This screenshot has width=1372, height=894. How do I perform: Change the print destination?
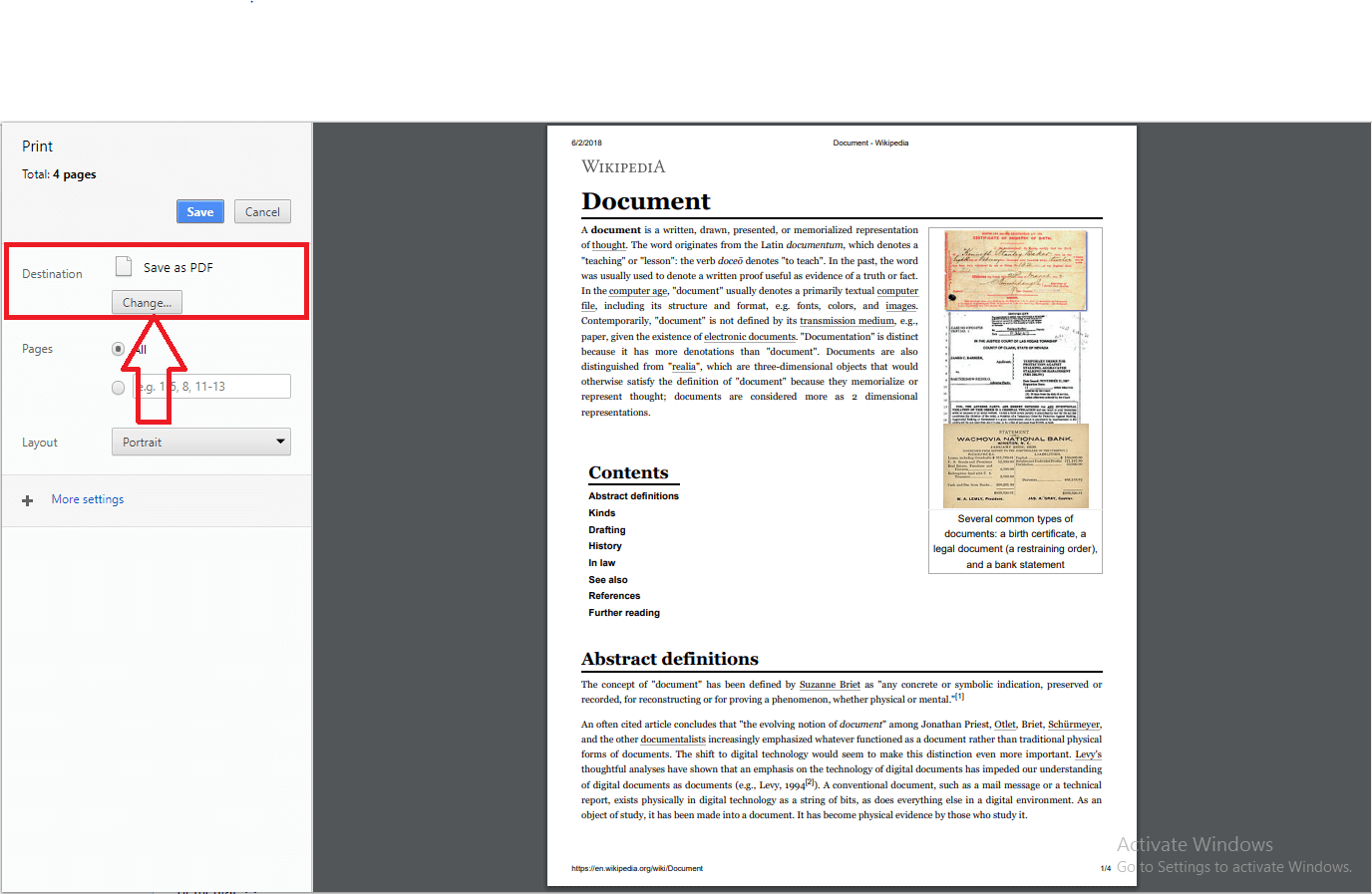click(147, 302)
